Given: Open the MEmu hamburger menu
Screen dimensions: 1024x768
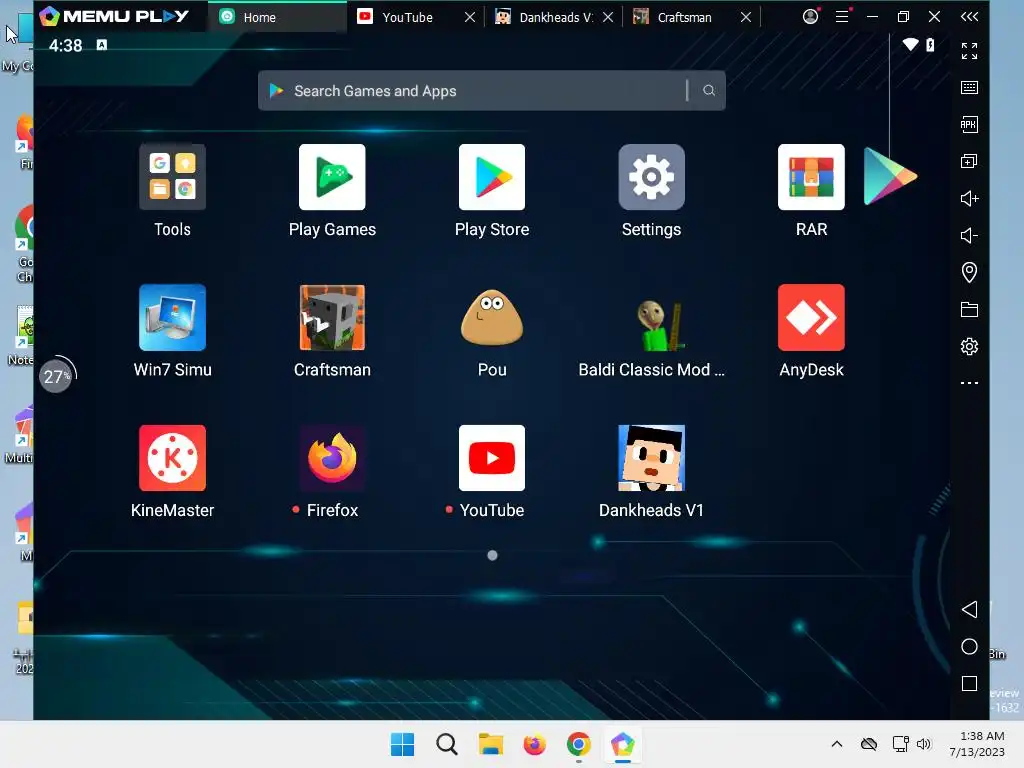Looking at the screenshot, I should pyautogui.click(x=842, y=16).
